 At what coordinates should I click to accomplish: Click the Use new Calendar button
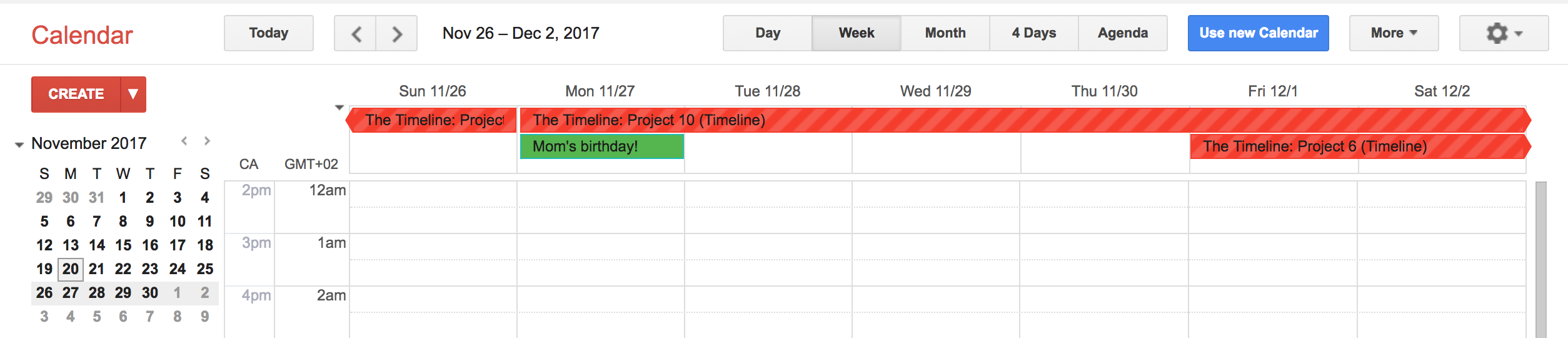pos(1258,33)
